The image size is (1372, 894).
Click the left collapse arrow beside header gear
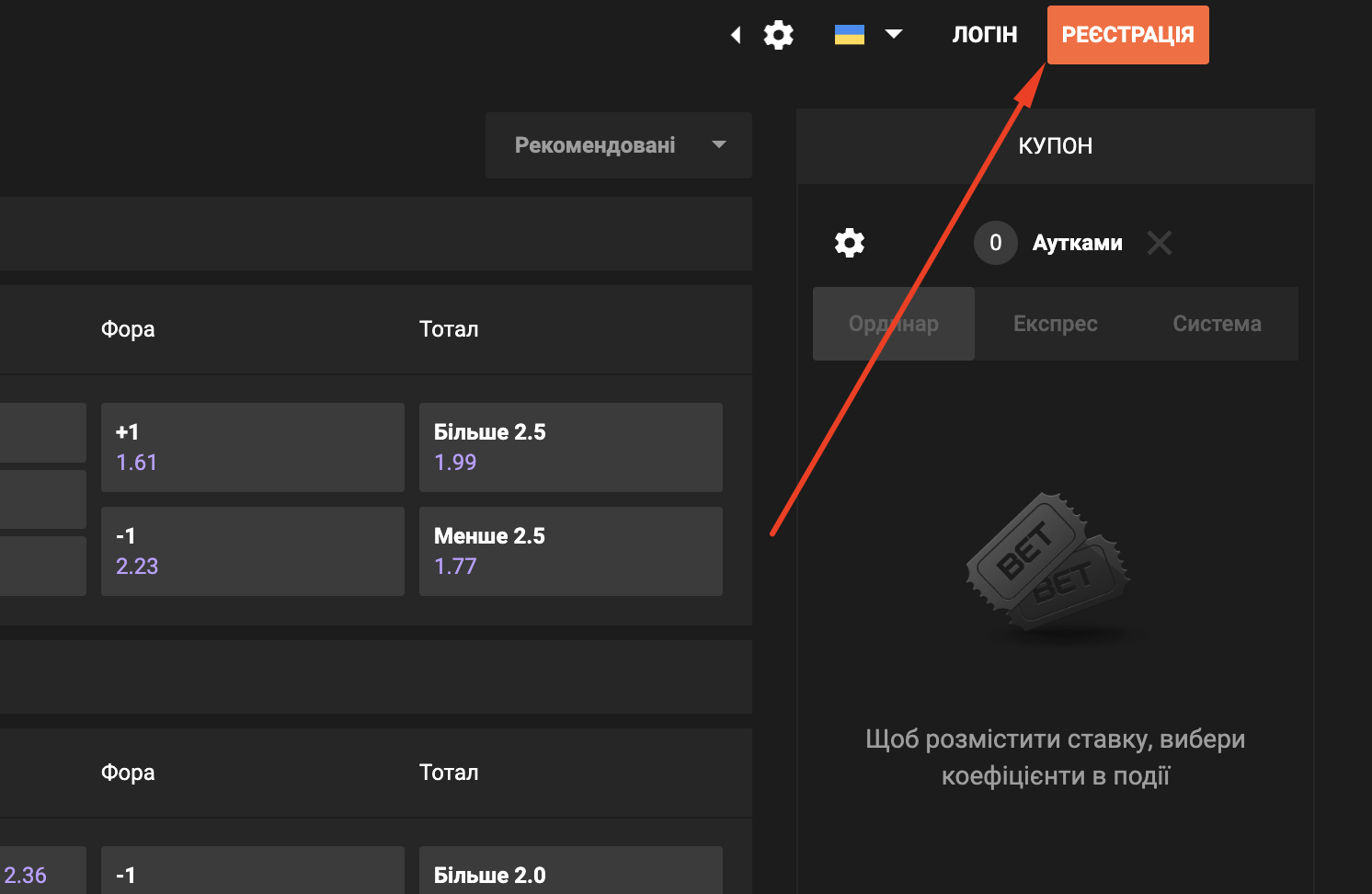(x=736, y=35)
